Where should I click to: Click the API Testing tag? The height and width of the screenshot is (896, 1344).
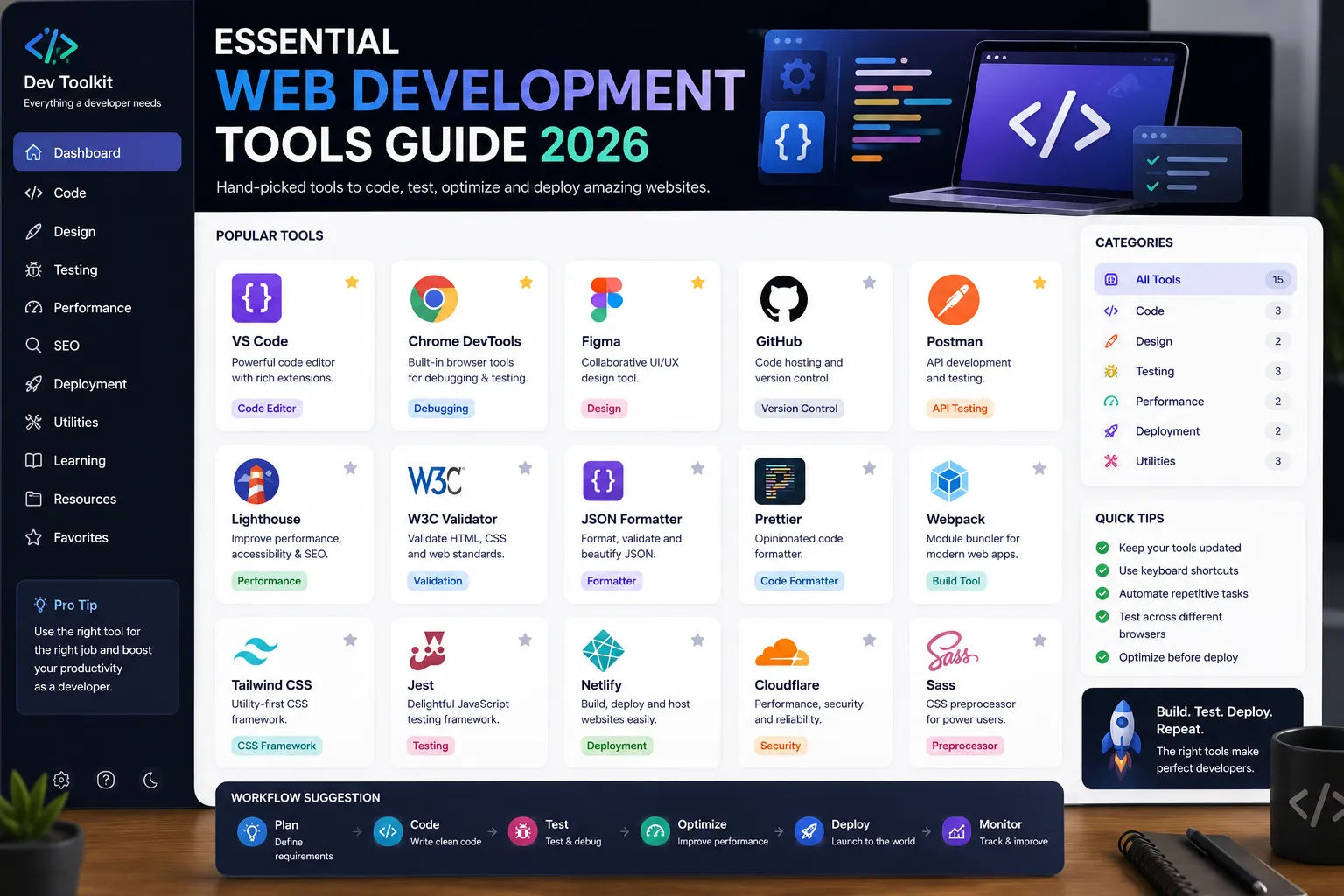[960, 409]
